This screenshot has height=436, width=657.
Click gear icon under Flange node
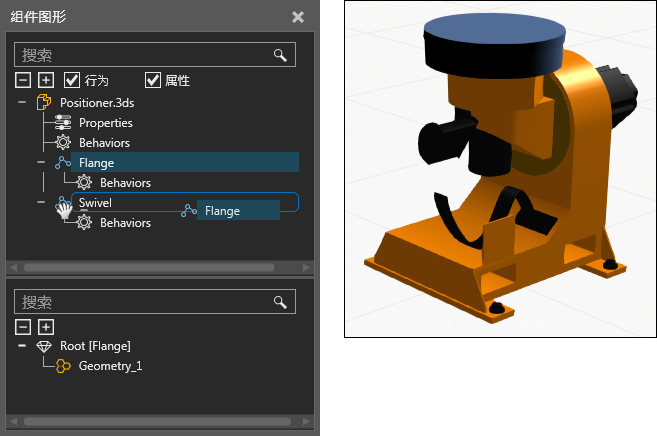(84, 183)
